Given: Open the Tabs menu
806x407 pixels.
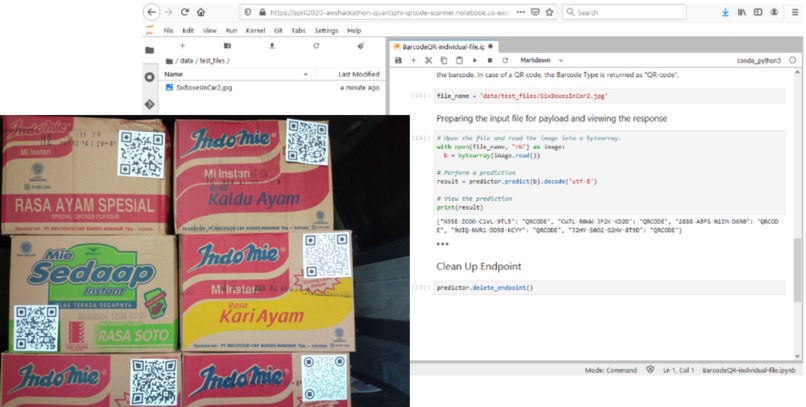Looking at the screenshot, I should pos(299,30).
